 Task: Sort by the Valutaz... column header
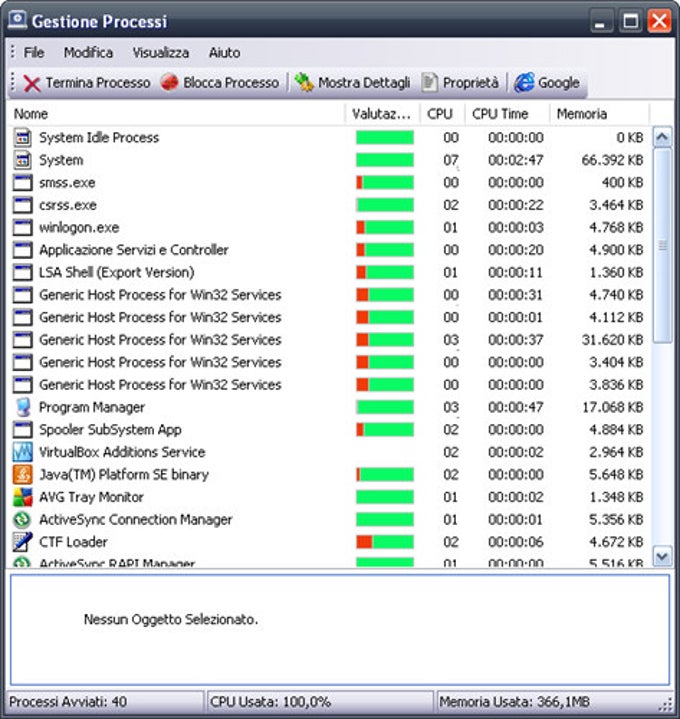(382, 114)
